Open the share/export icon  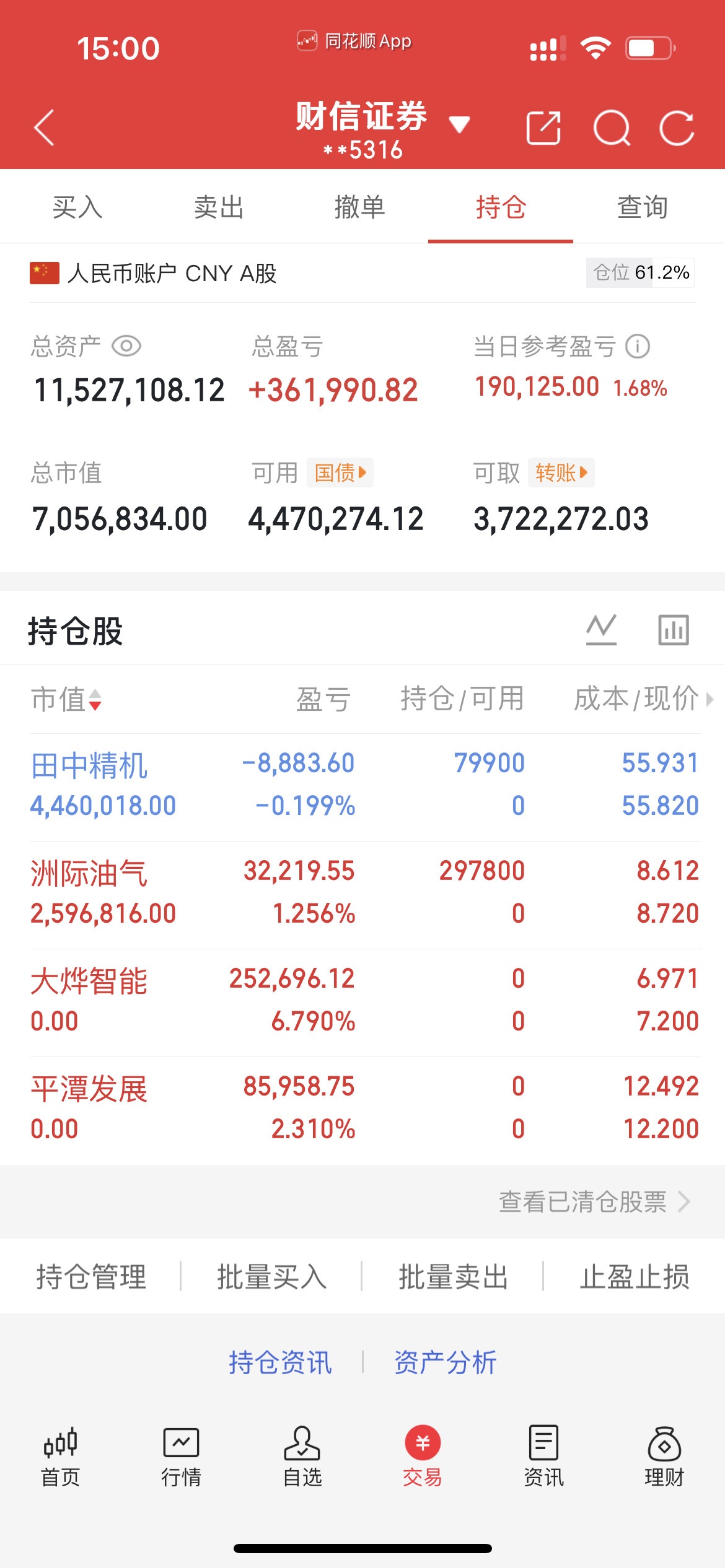543,128
